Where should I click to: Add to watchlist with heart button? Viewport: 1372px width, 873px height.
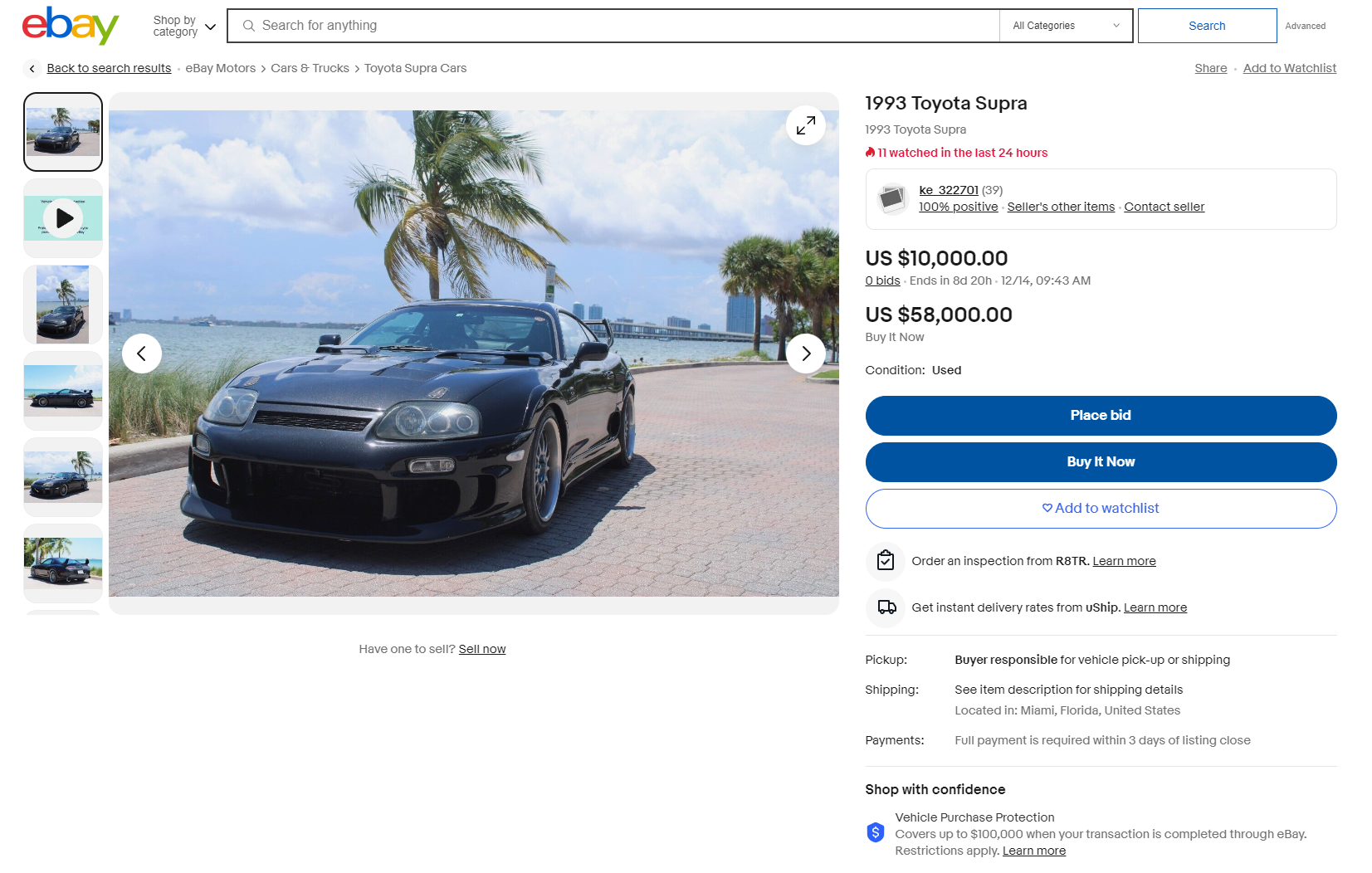click(1101, 509)
